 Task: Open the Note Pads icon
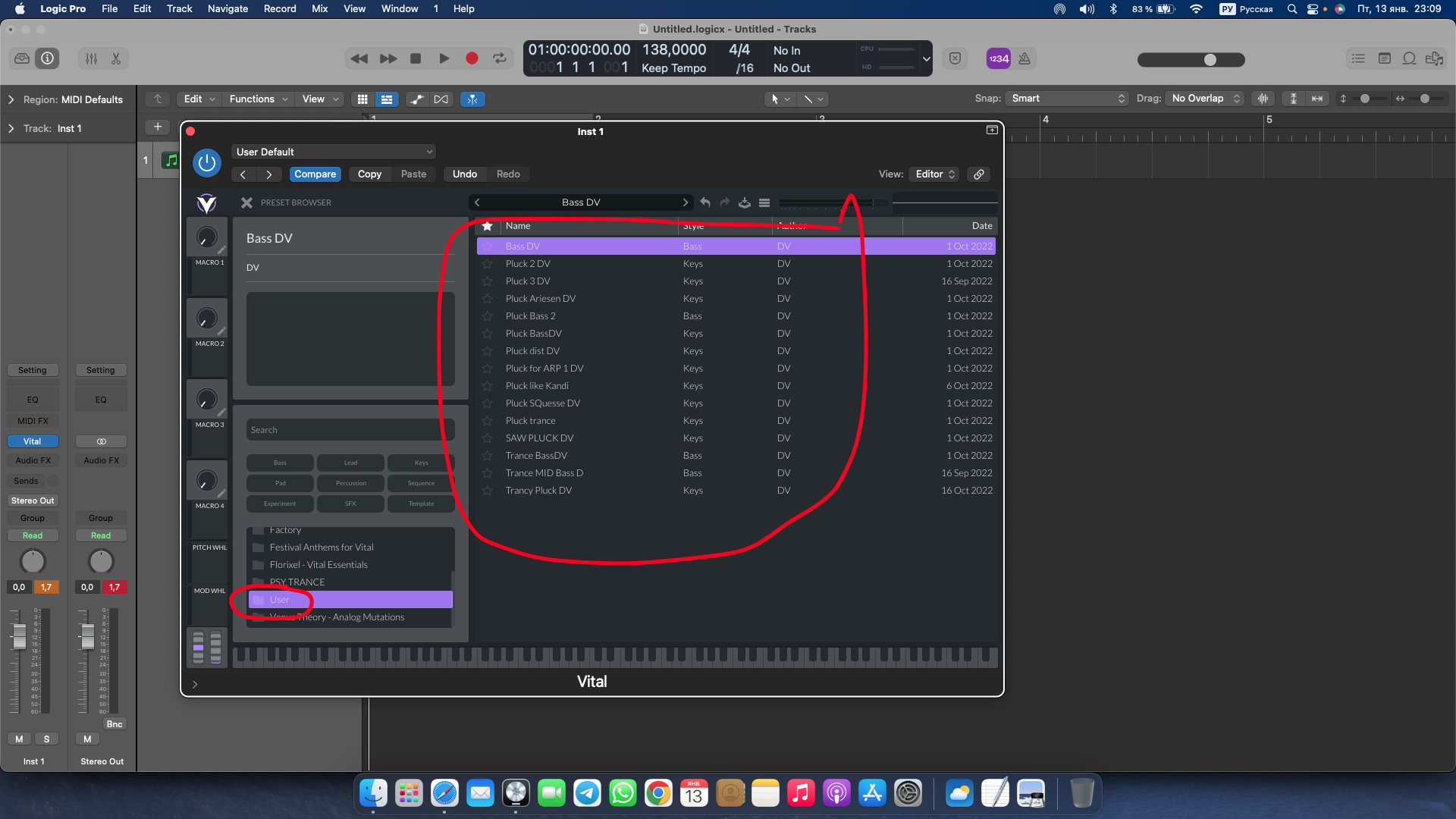[1384, 58]
